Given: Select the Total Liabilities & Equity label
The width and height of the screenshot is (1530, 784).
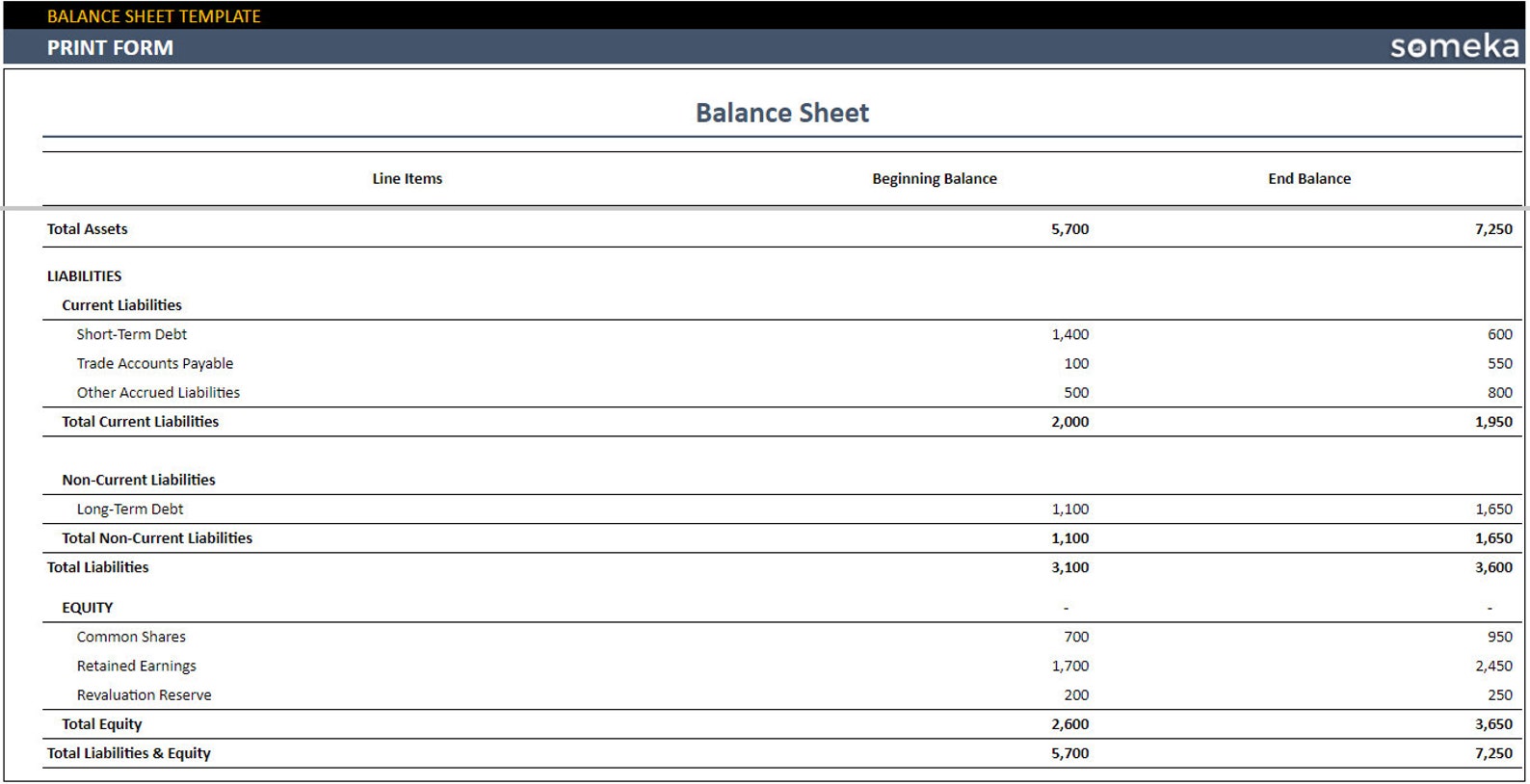Looking at the screenshot, I should 128,753.
